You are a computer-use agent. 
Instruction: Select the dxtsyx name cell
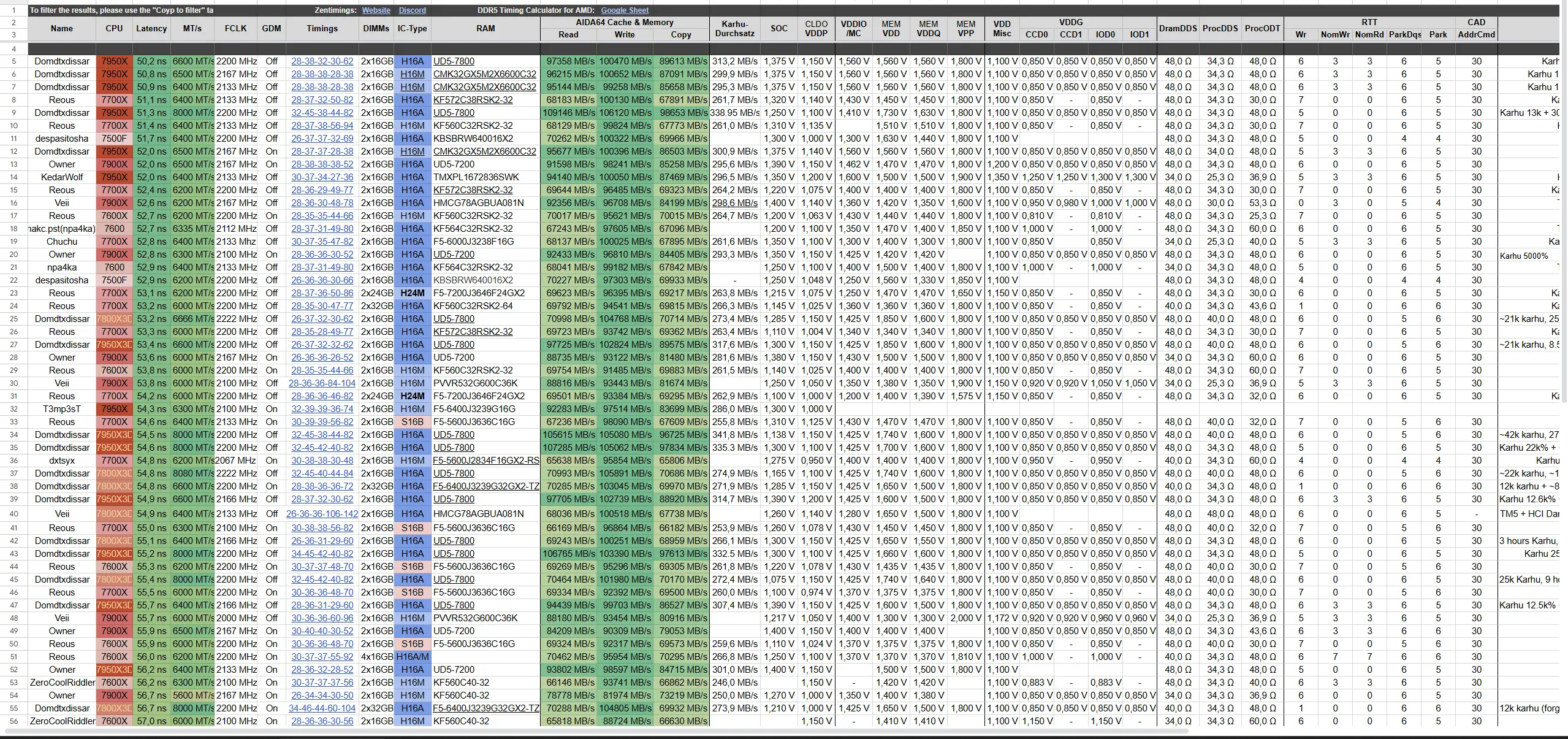click(x=61, y=461)
